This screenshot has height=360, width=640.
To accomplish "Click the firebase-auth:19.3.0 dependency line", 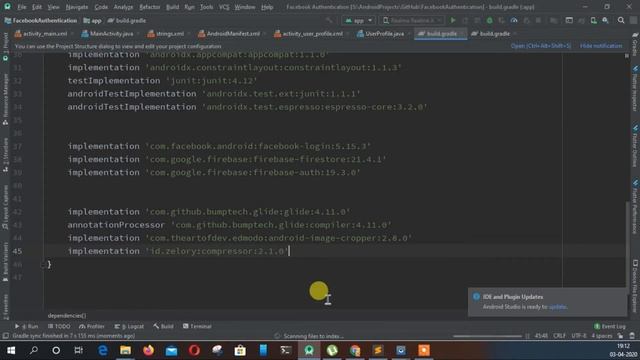I will (x=214, y=172).
